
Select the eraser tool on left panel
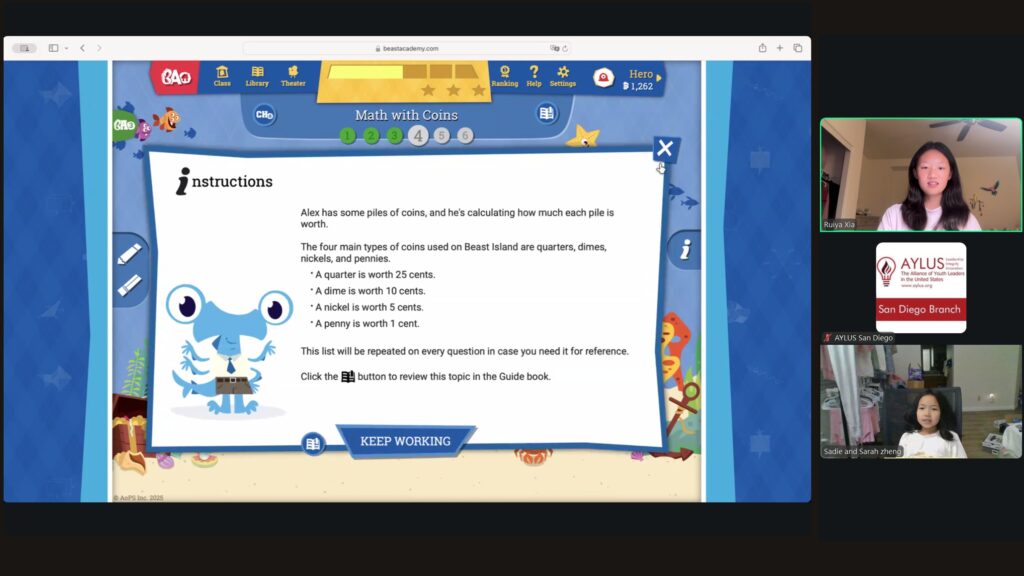click(129, 286)
